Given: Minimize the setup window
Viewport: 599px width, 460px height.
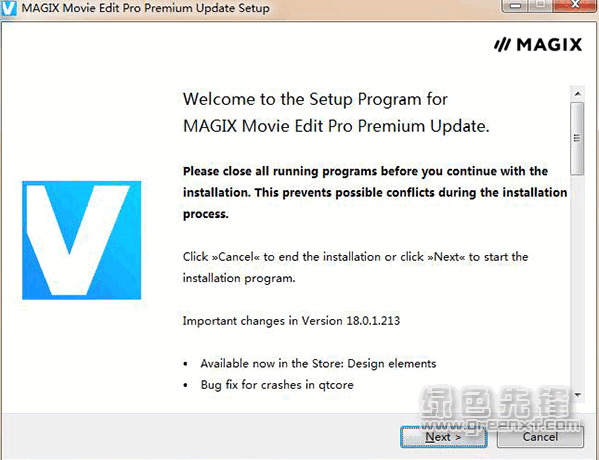Looking at the screenshot, I should pos(515,5).
